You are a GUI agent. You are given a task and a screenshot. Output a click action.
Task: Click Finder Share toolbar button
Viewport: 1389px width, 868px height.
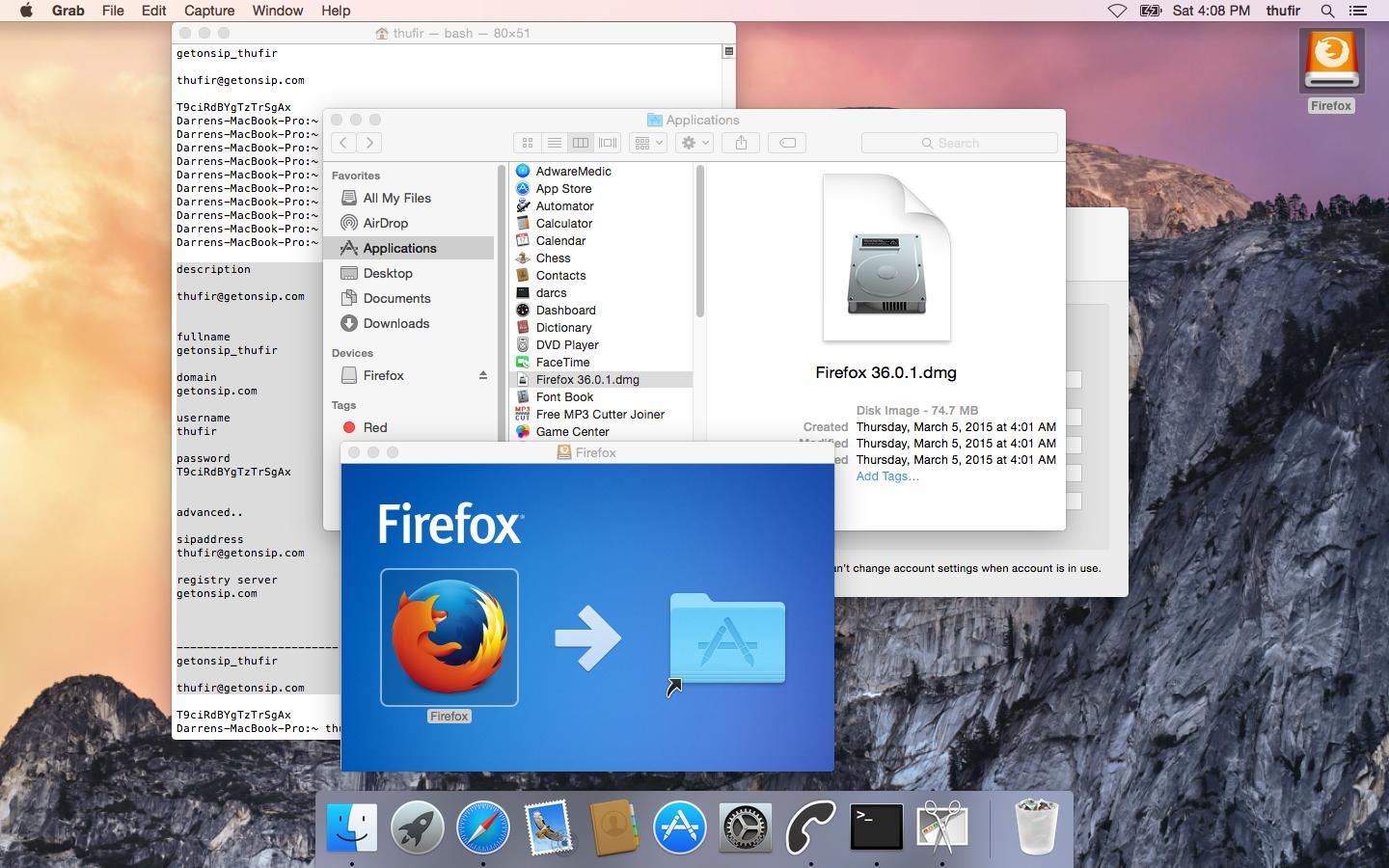pyautogui.click(x=741, y=143)
